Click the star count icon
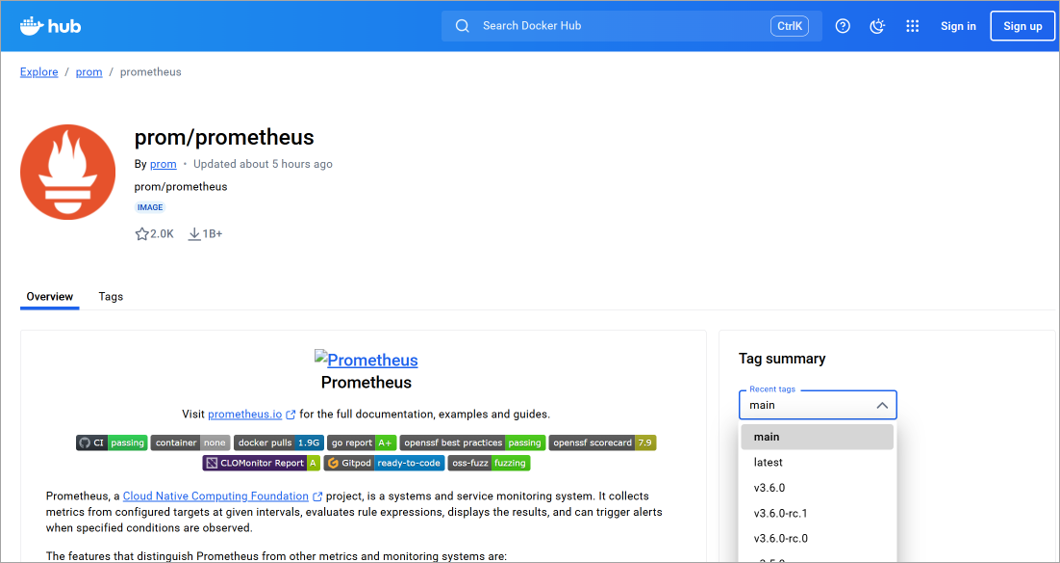Viewport: 1060px width, 563px height. (142, 234)
